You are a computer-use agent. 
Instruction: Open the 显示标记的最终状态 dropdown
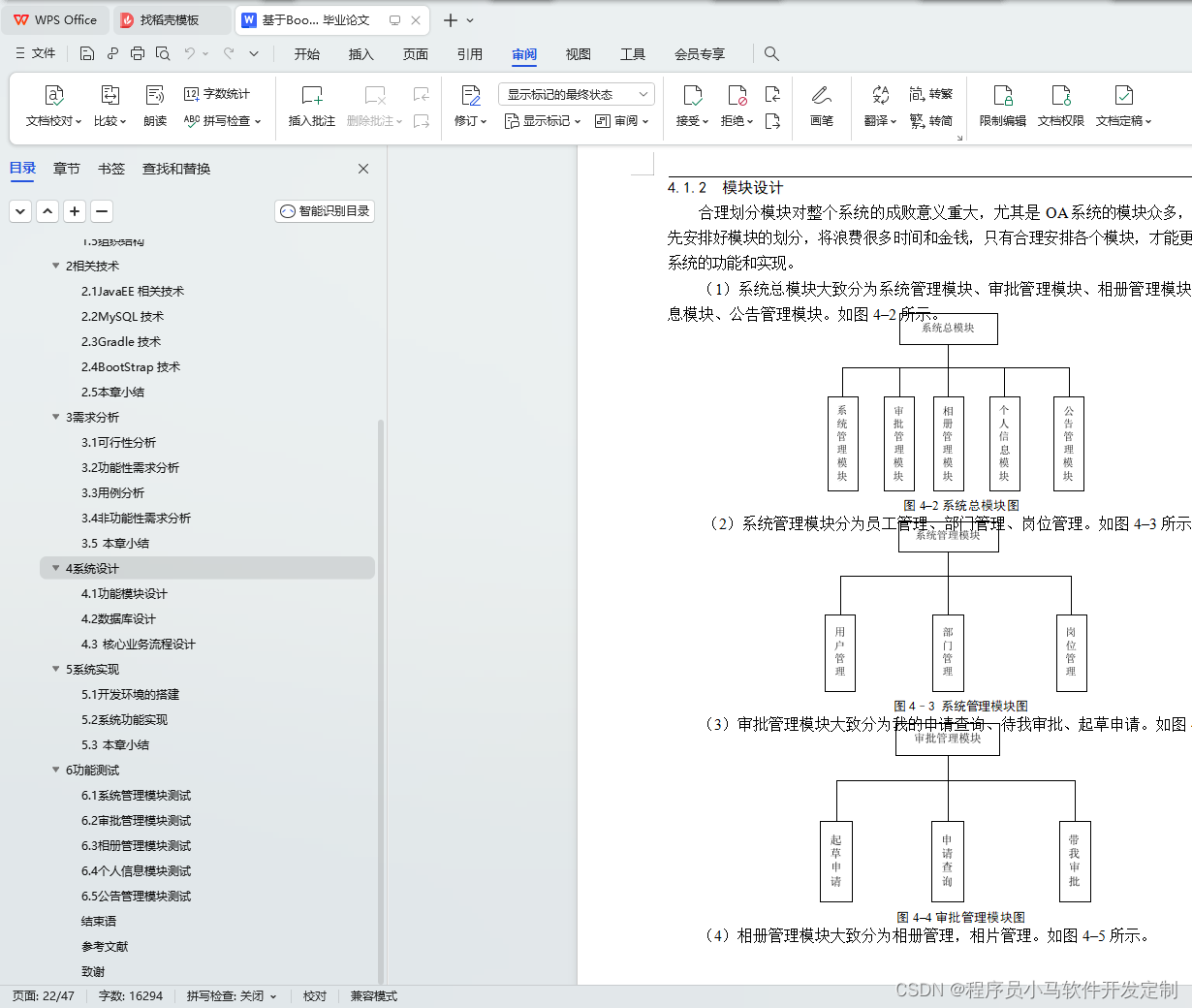[578, 93]
